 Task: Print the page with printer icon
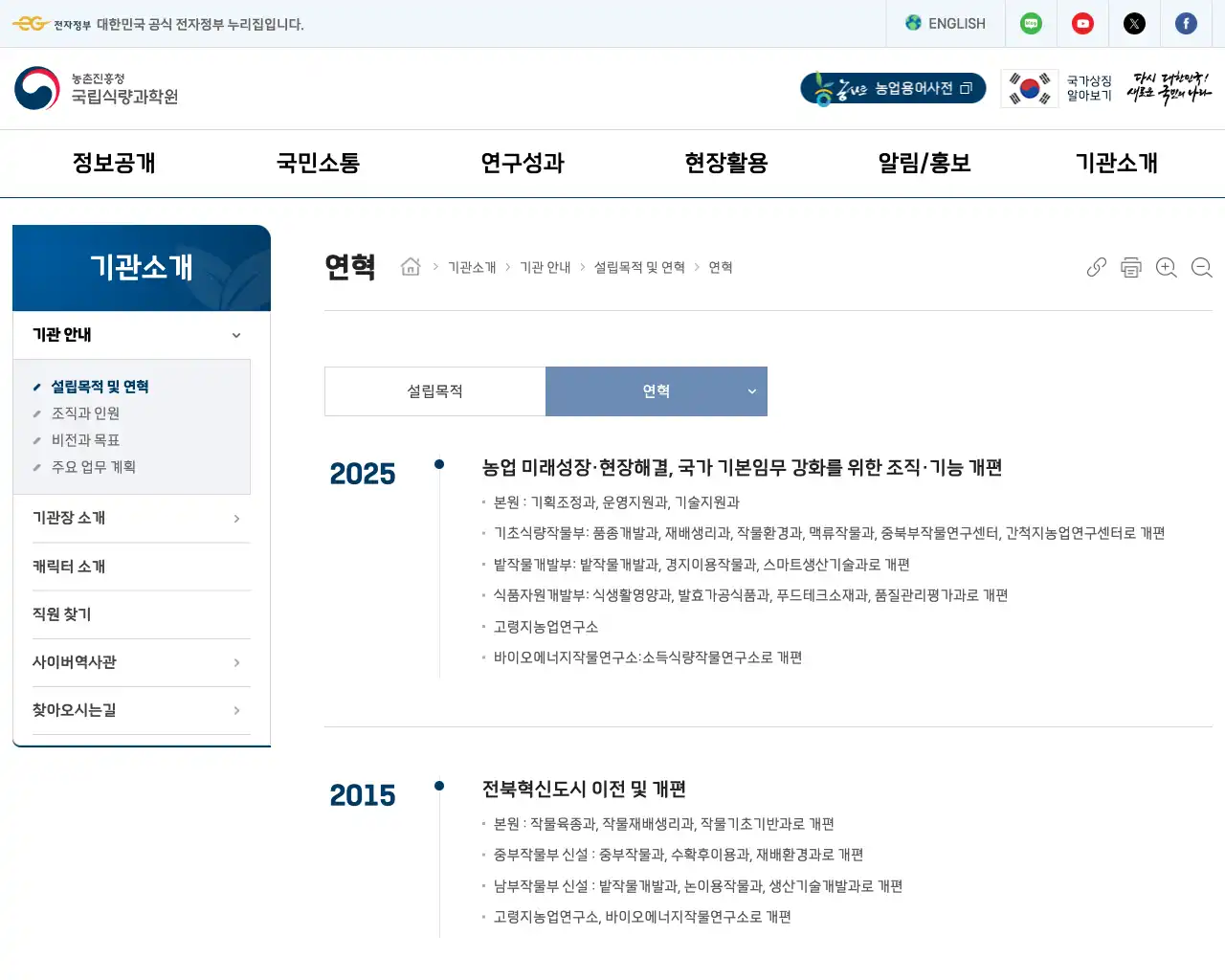click(1131, 267)
